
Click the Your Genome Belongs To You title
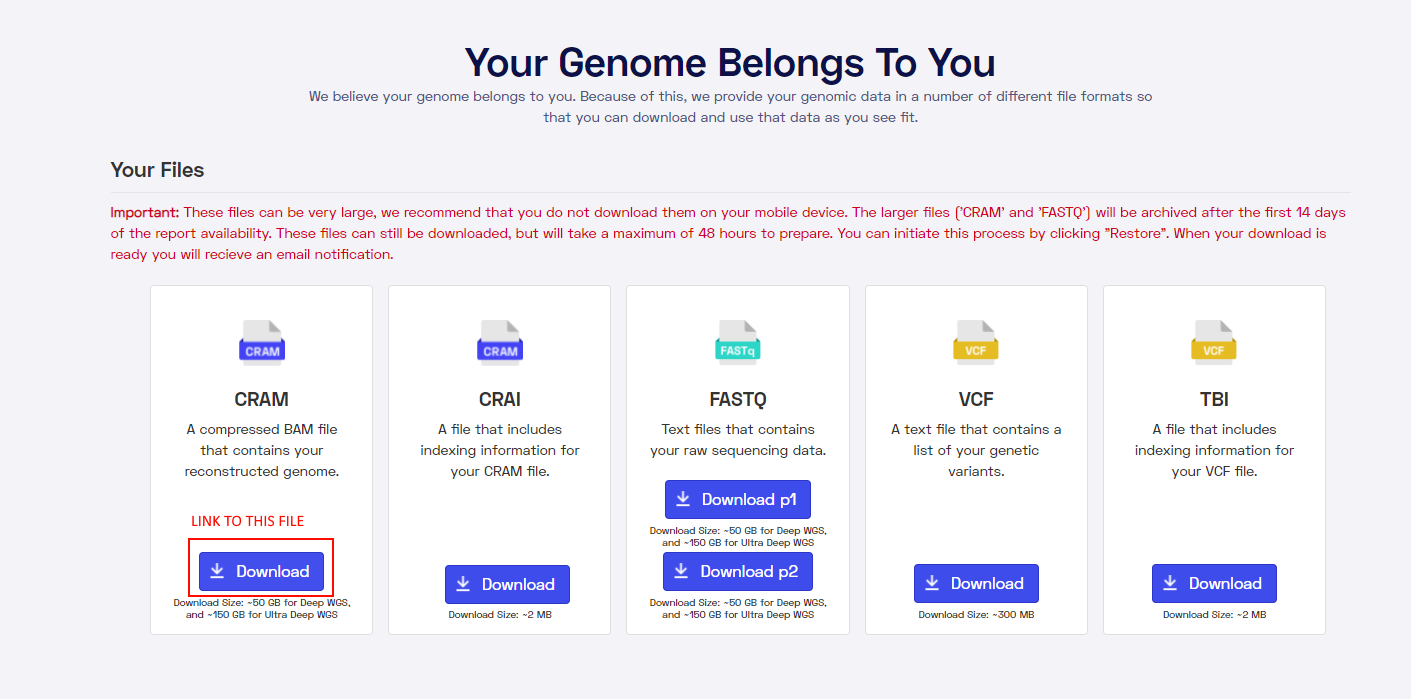(730, 62)
